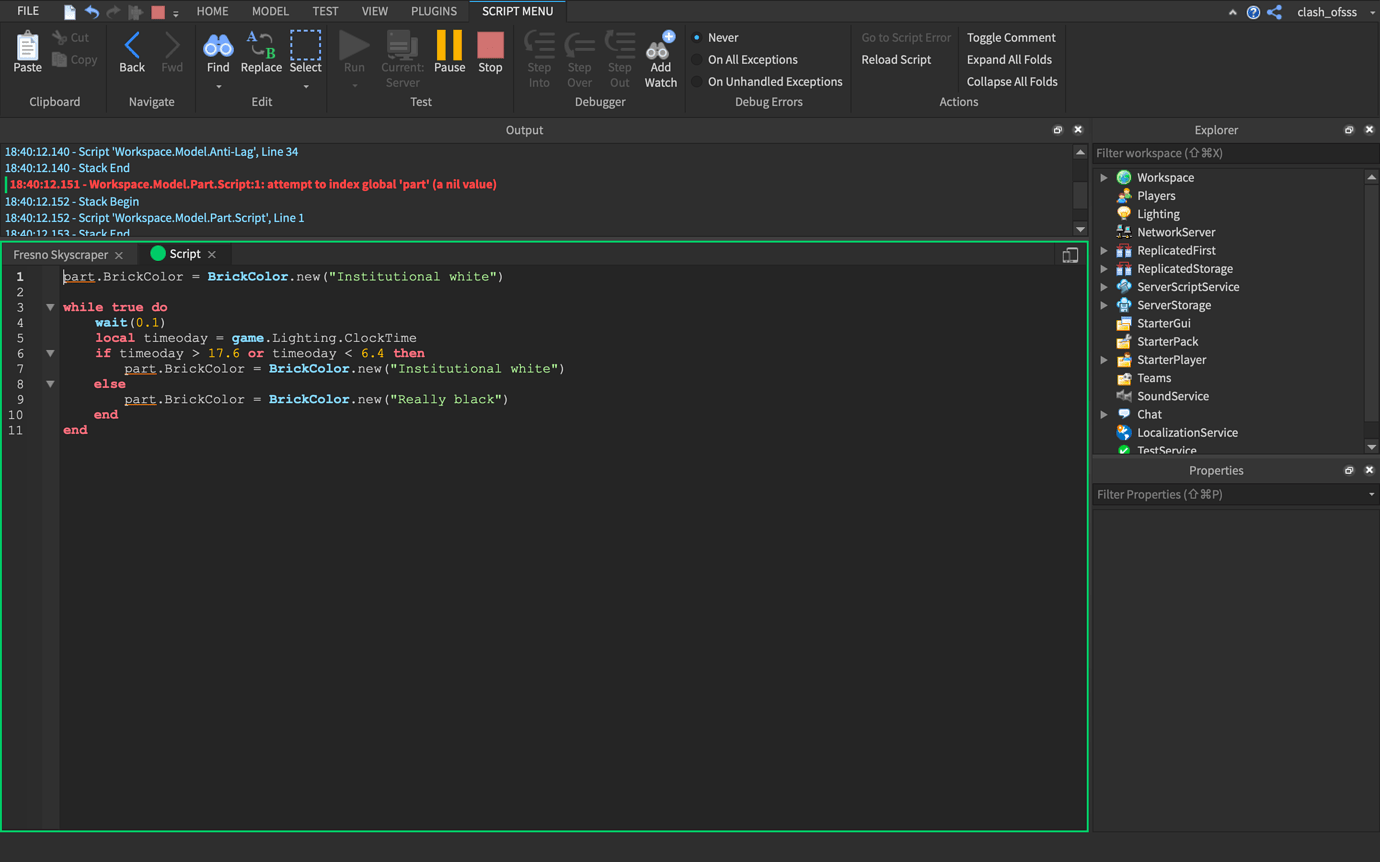
Task: Click the Back navigation arrow icon
Action: coord(131,46)
